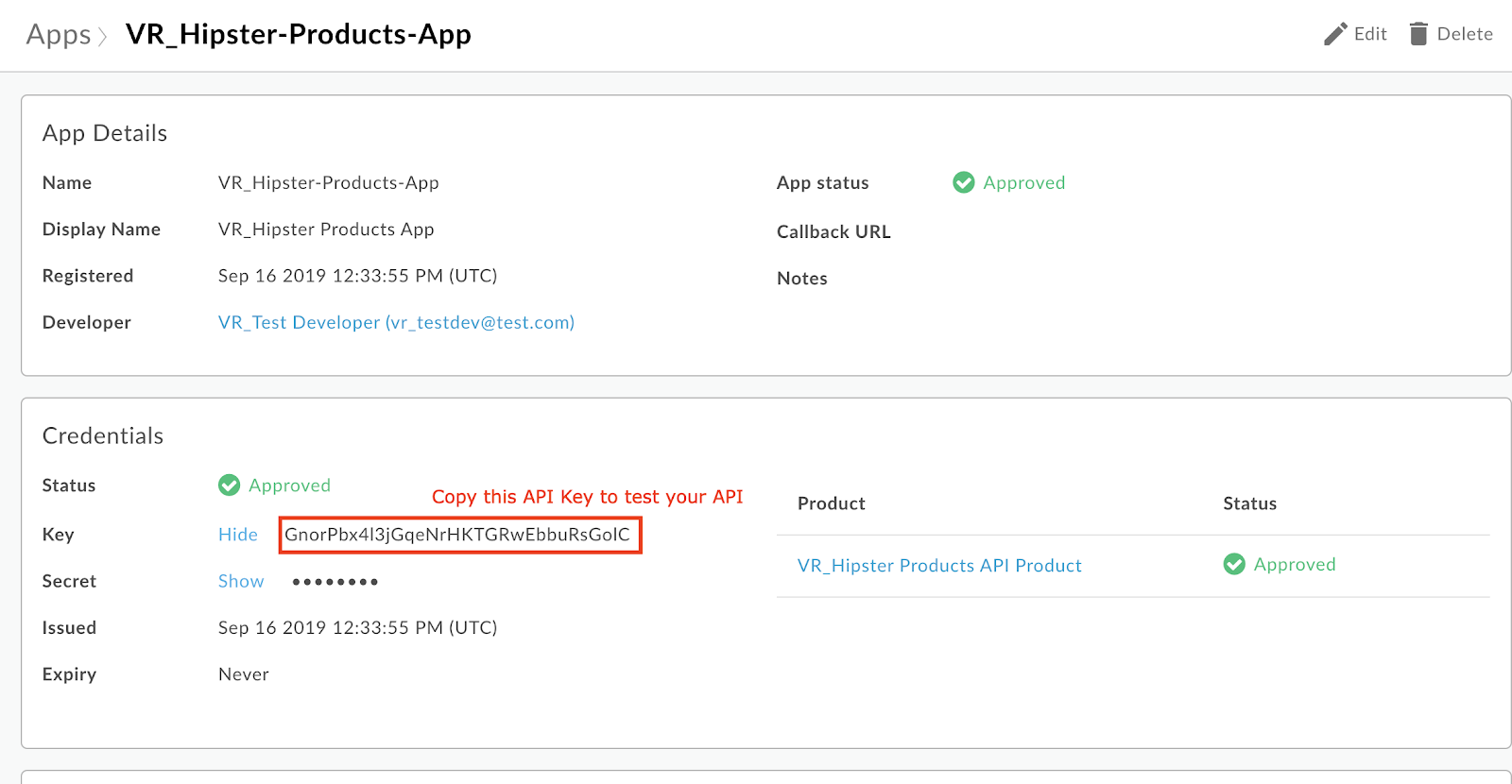Click the product status green check icon
The width and height of the screenshot is (1512, 784).
pyautogui.click(x=1234, y=564)
